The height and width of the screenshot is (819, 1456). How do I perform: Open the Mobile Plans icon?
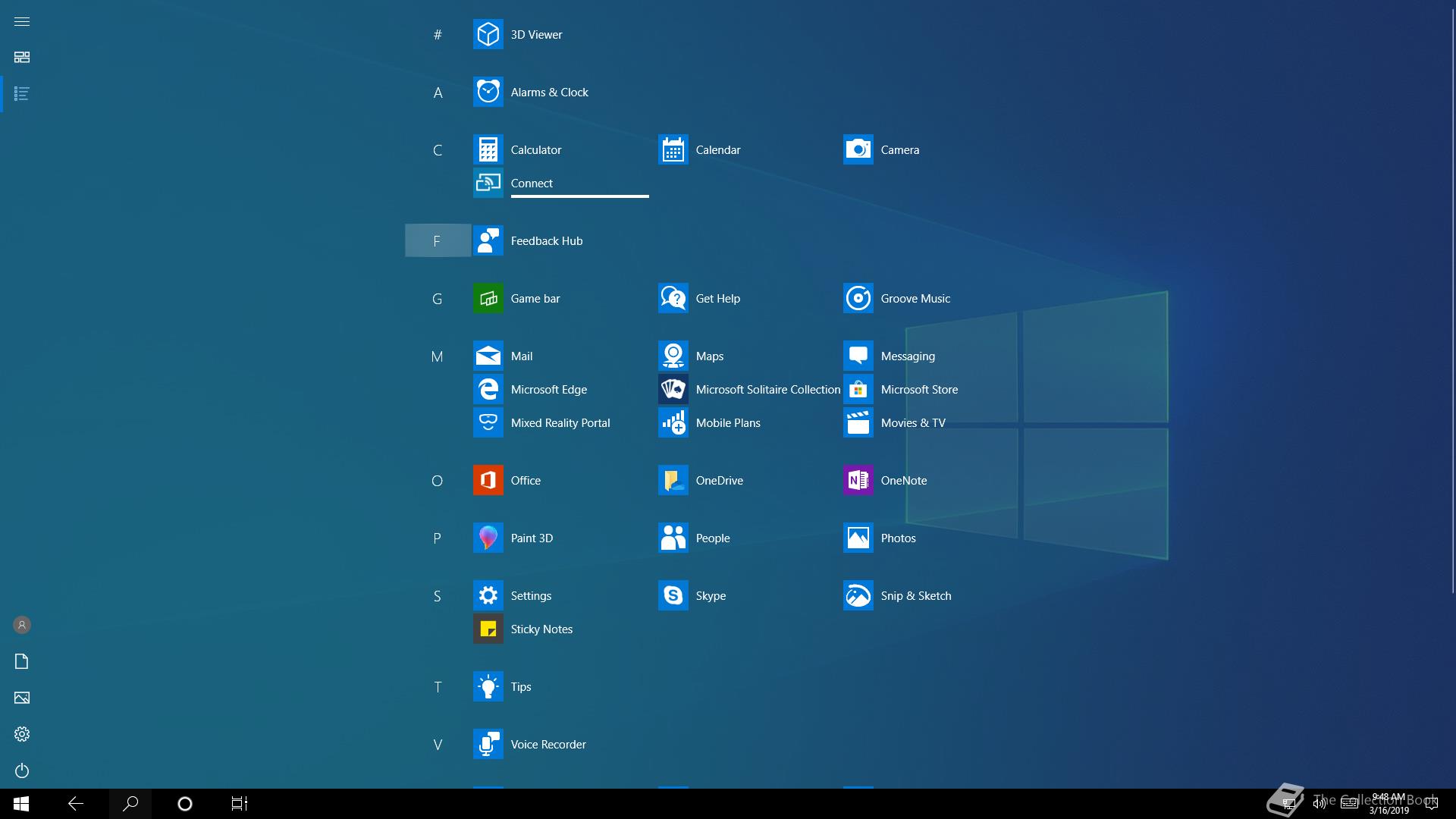pos(673,422)
